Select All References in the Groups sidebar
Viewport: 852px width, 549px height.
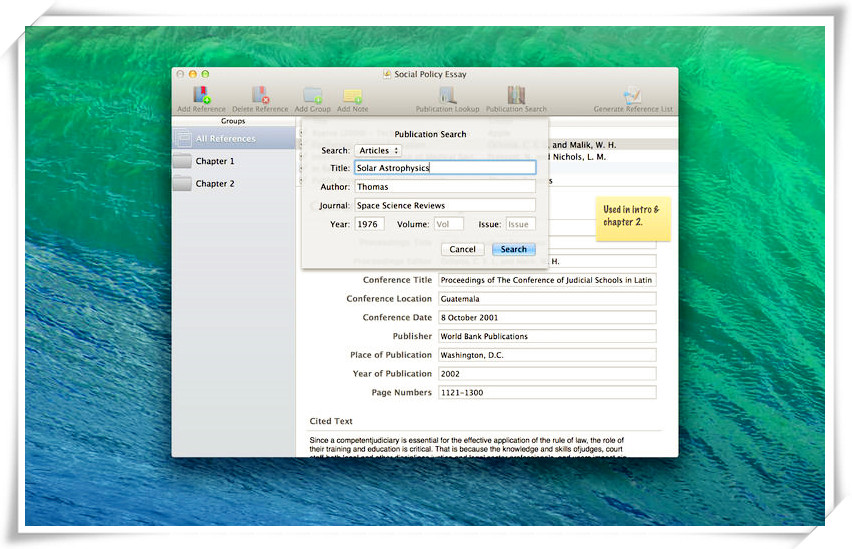click(x=225, y=139)
